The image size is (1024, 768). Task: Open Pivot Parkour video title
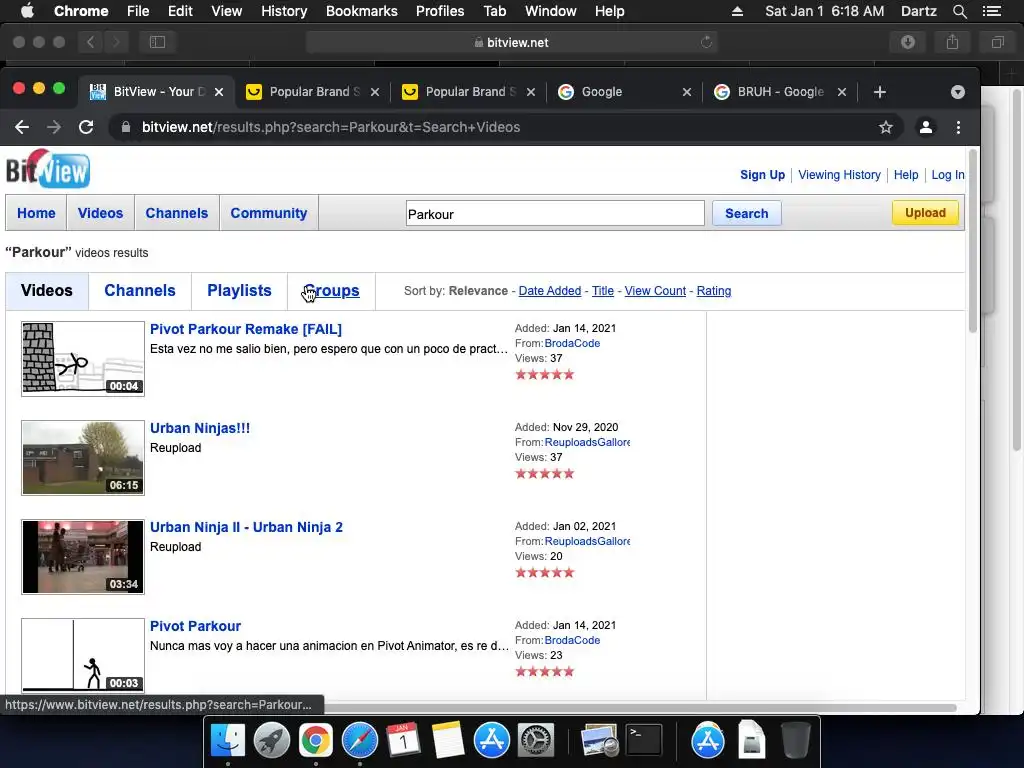point(195,626)
